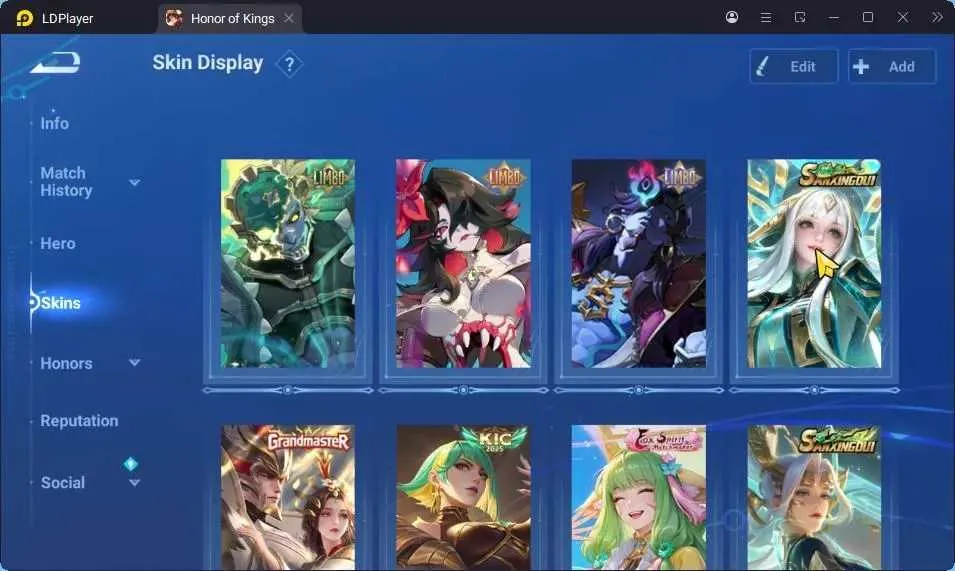
Task: Click the Edit button
Action: [794, 66]
